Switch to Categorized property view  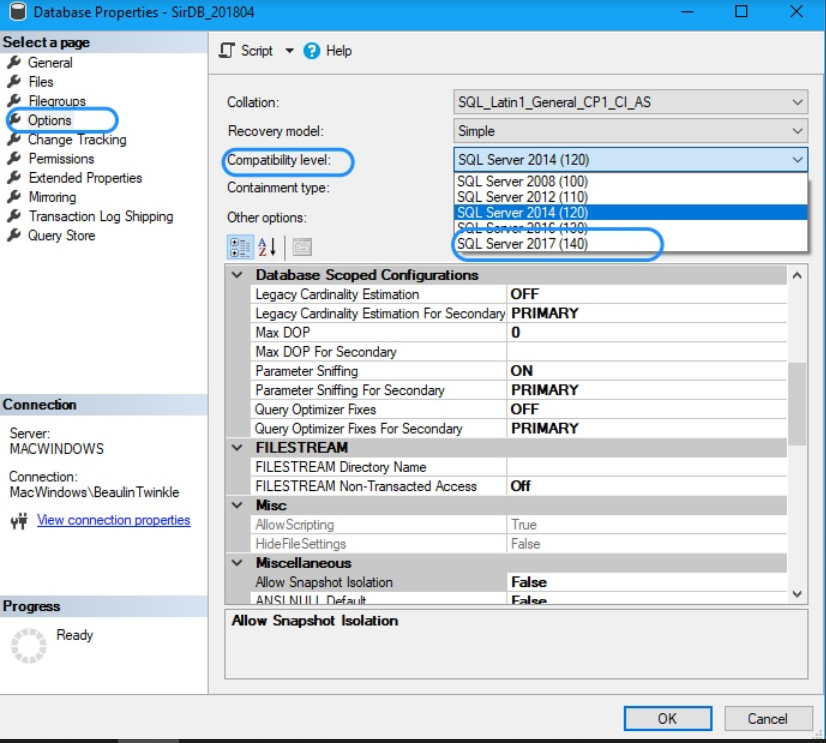(x=240, y=247)
